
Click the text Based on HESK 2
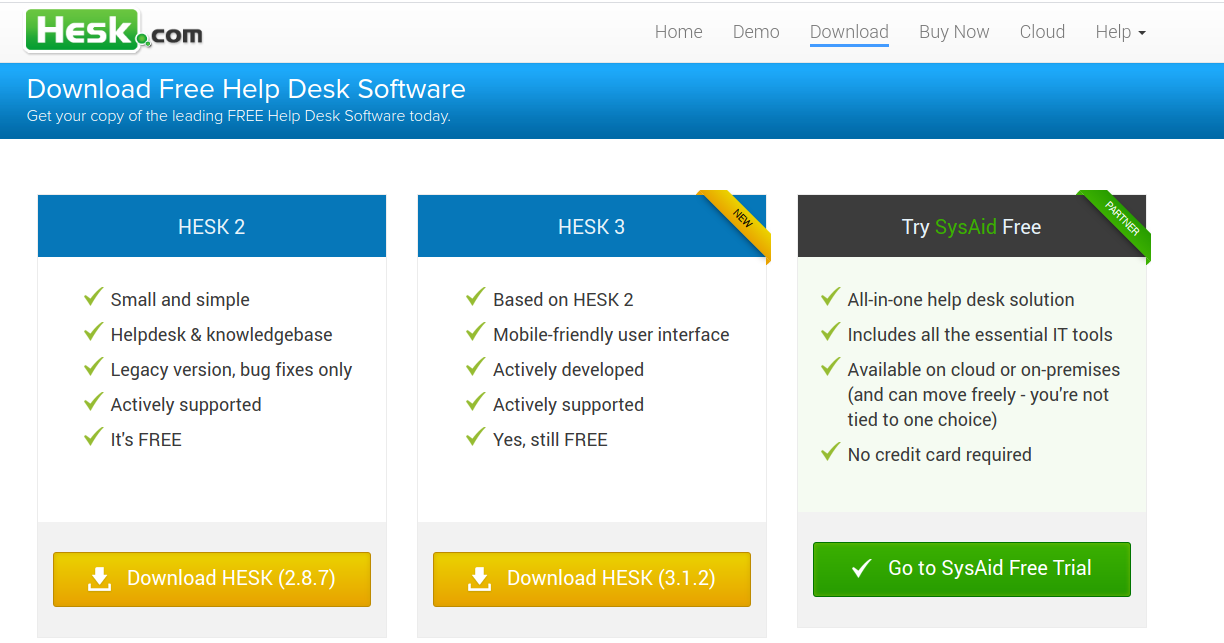pos(563,300)
